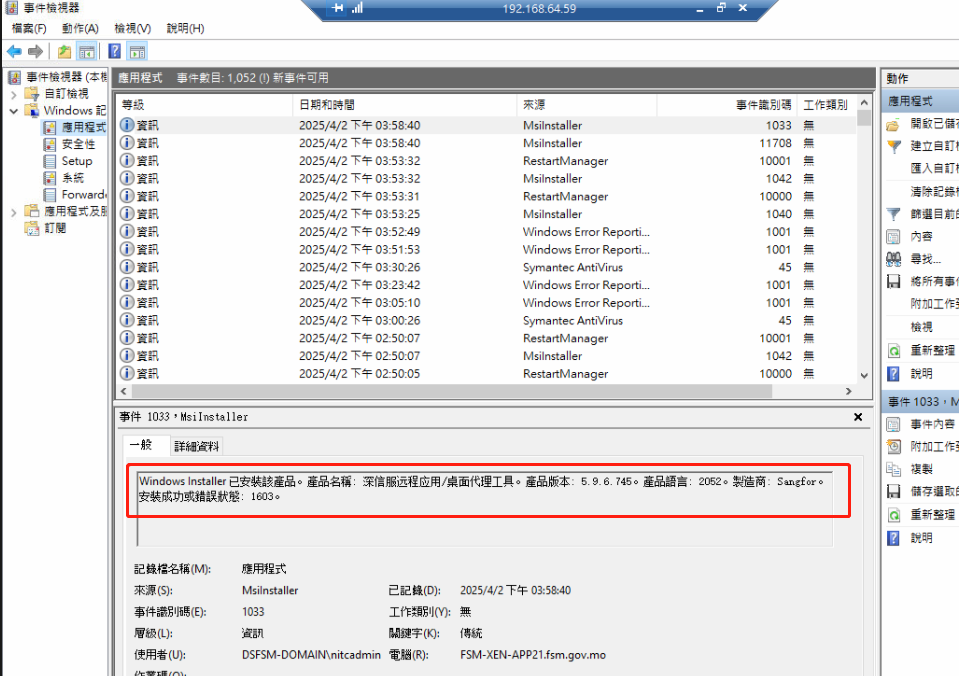Collapse the Windows 記錄 tree node

pos(13,110)
